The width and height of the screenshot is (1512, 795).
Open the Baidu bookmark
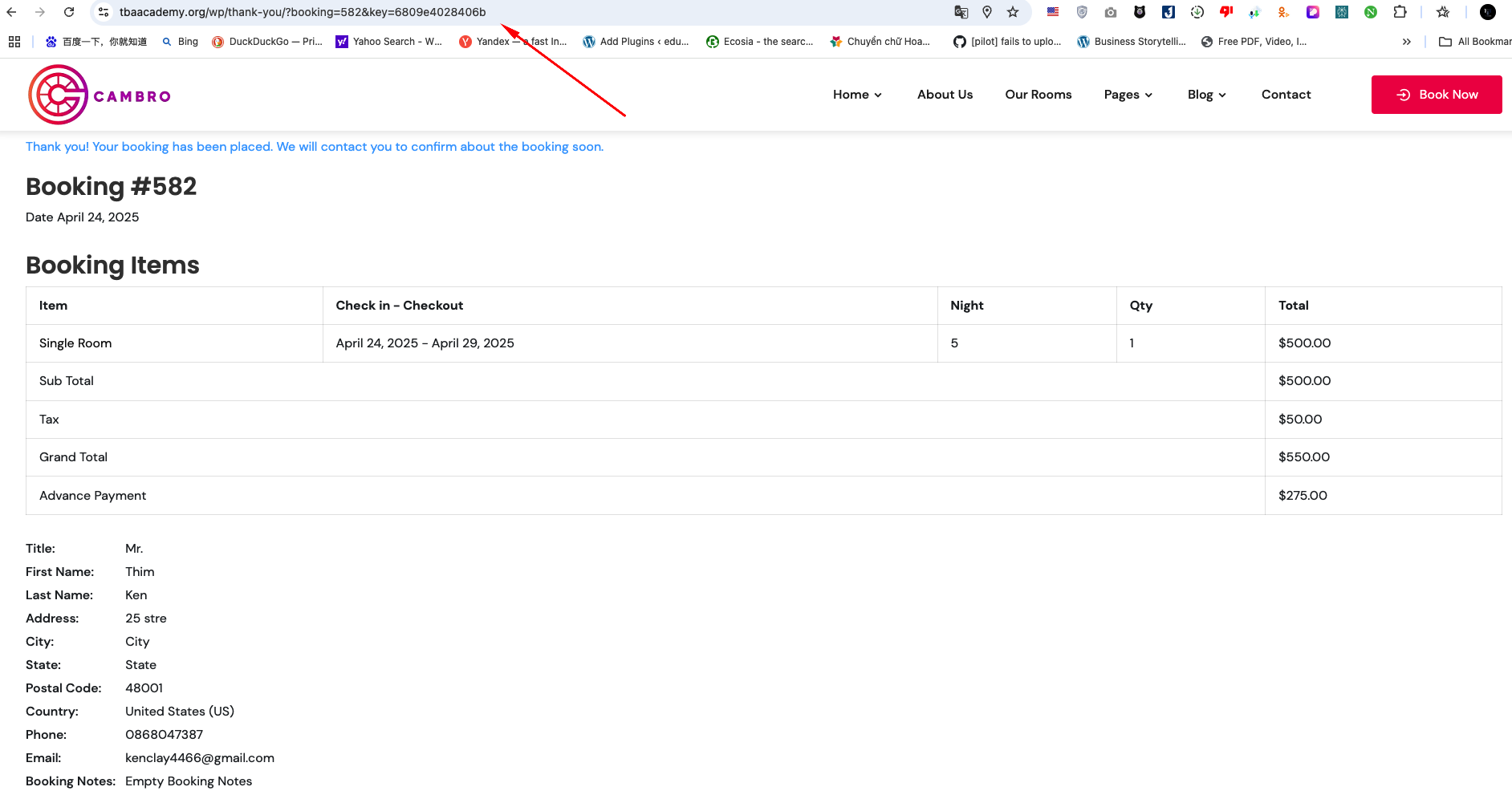[x=96, y=42]
